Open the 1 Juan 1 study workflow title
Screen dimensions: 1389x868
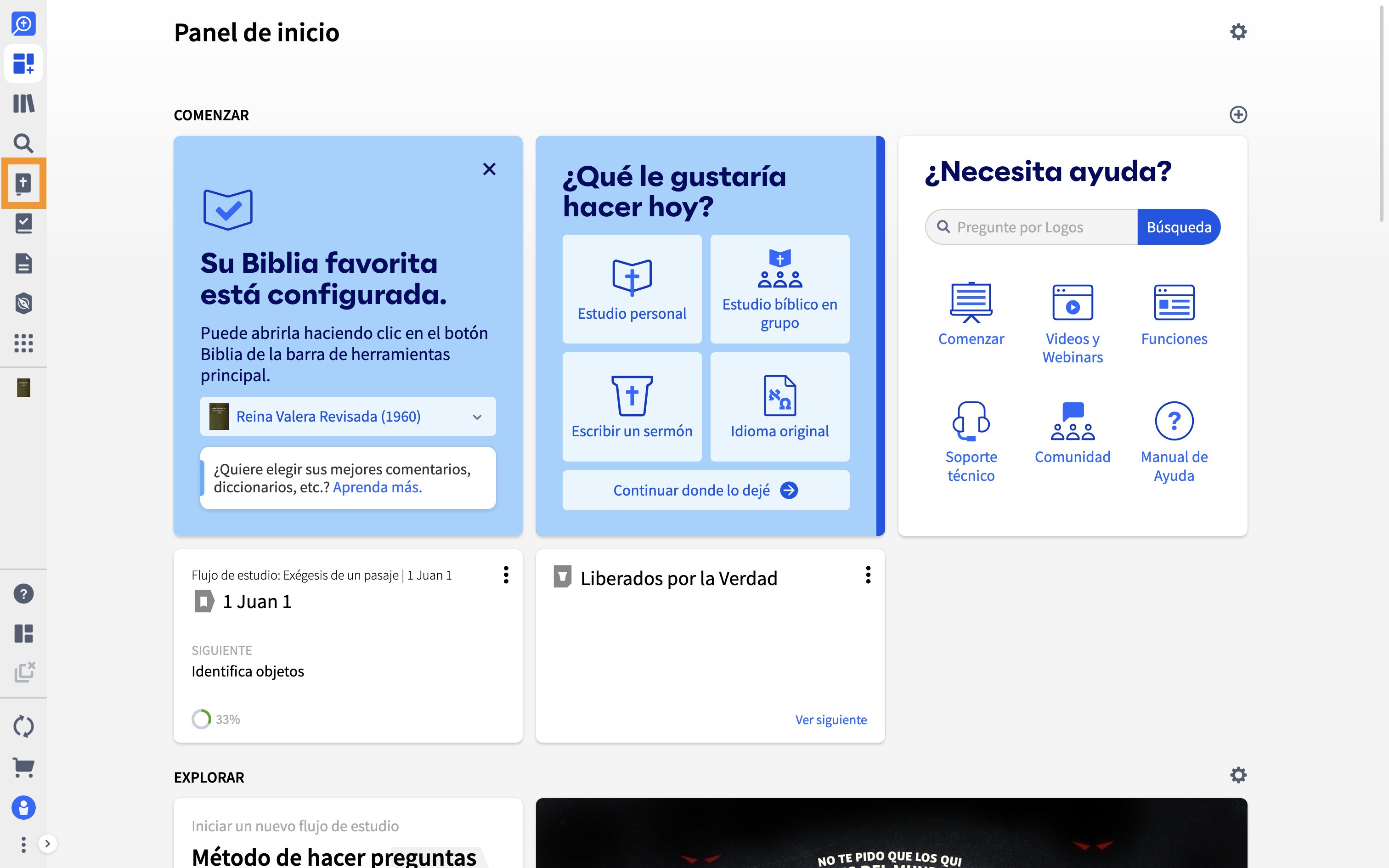257,601
